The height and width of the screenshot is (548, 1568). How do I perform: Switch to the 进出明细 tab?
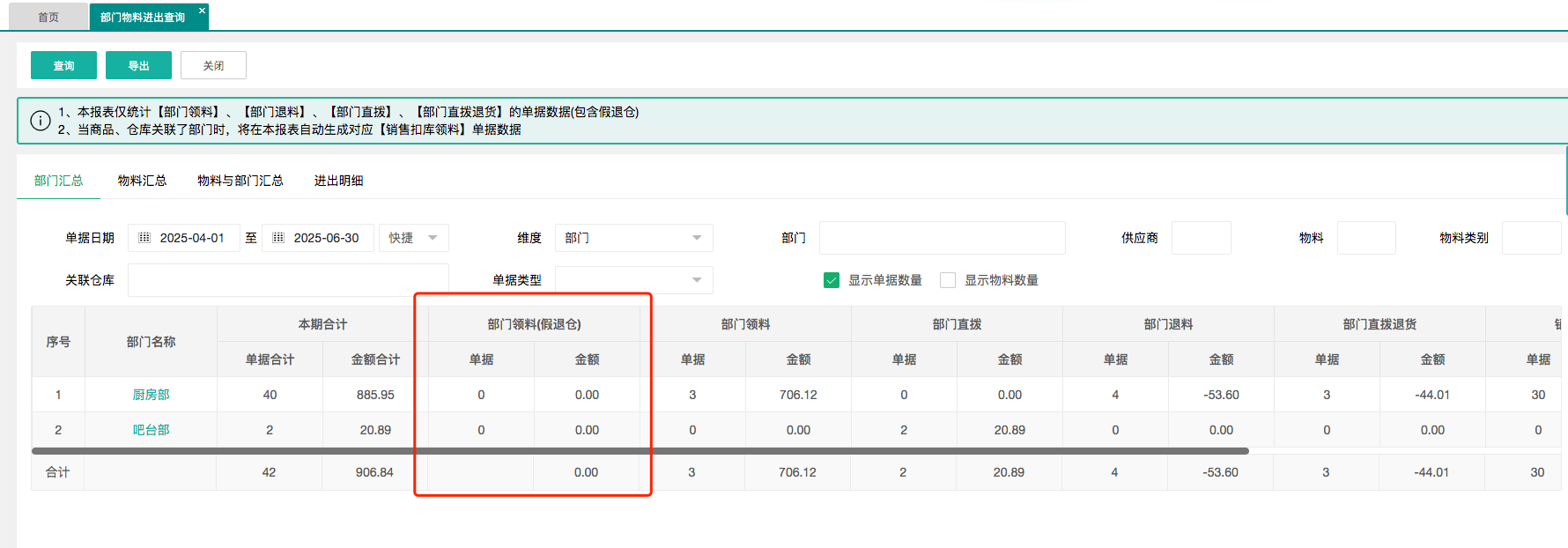point(338,181)
